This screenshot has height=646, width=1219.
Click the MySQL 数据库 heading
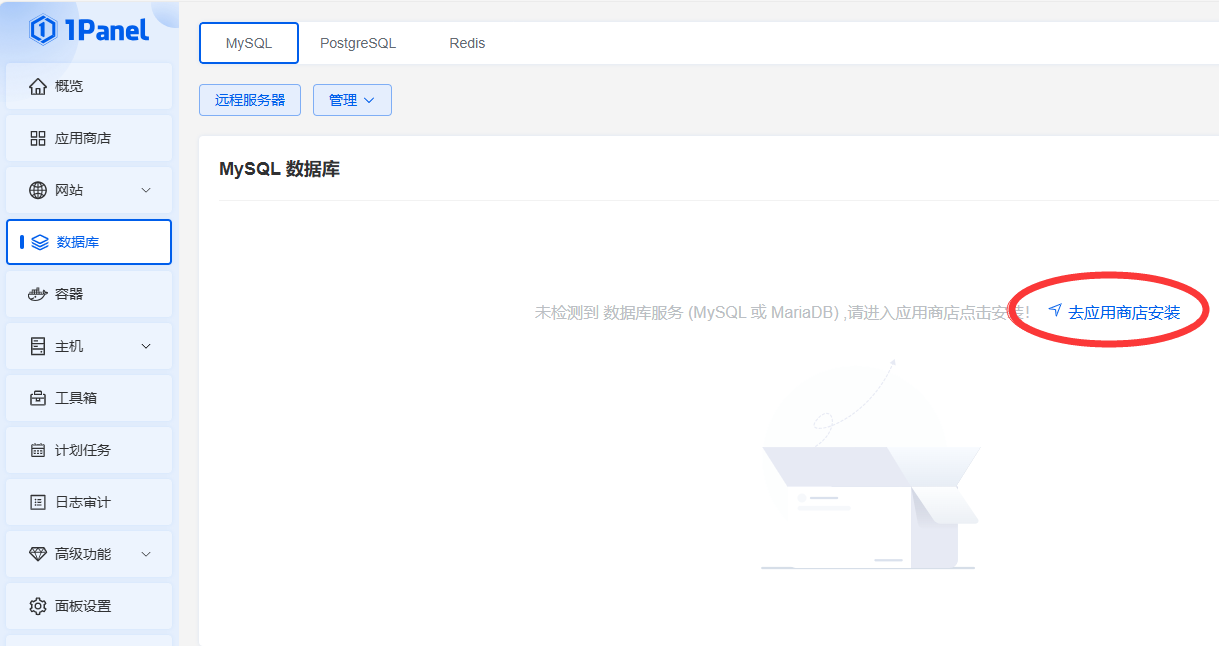(279, 169)
